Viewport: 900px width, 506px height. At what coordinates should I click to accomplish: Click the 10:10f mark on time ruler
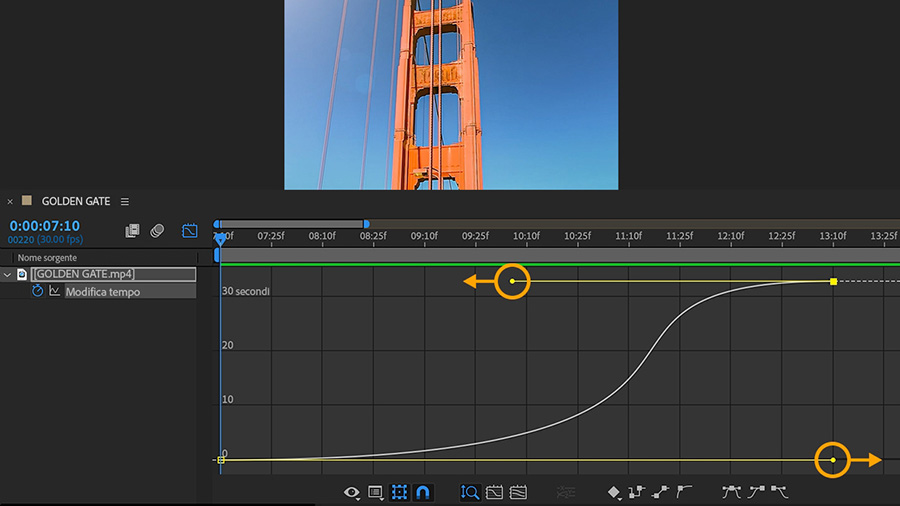(x=526, y=236)
